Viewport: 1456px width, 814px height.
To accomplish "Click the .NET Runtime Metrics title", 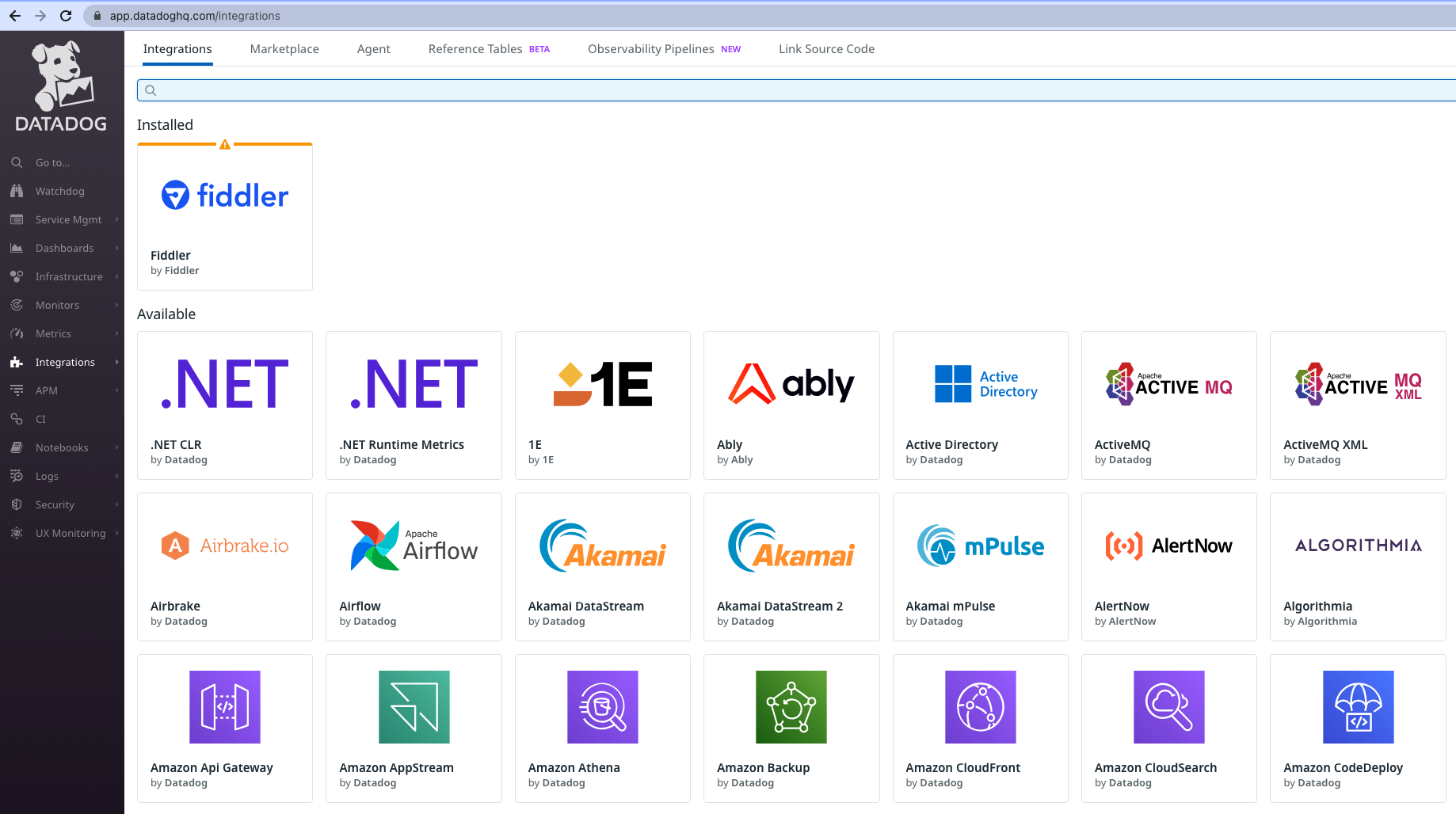I will [402, 445].
